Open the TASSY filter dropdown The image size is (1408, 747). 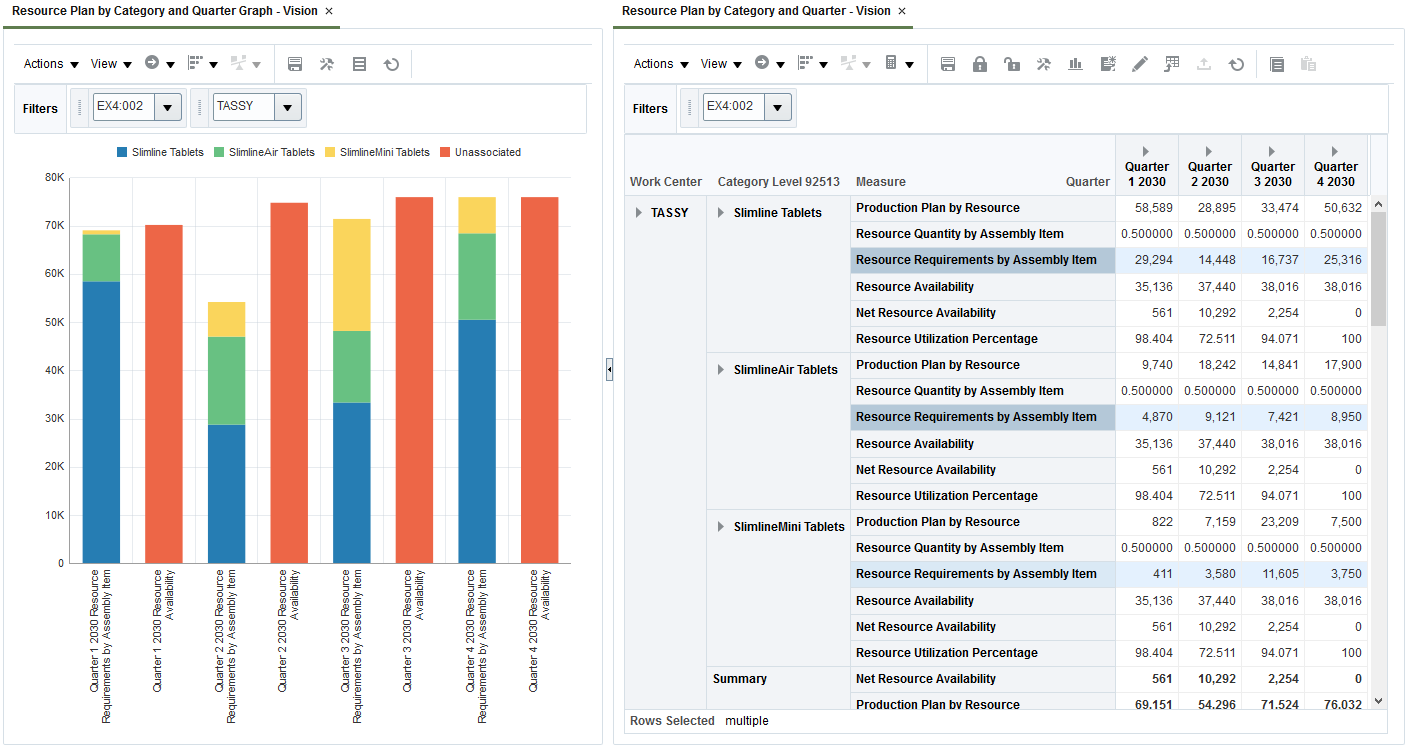(288, 108)
